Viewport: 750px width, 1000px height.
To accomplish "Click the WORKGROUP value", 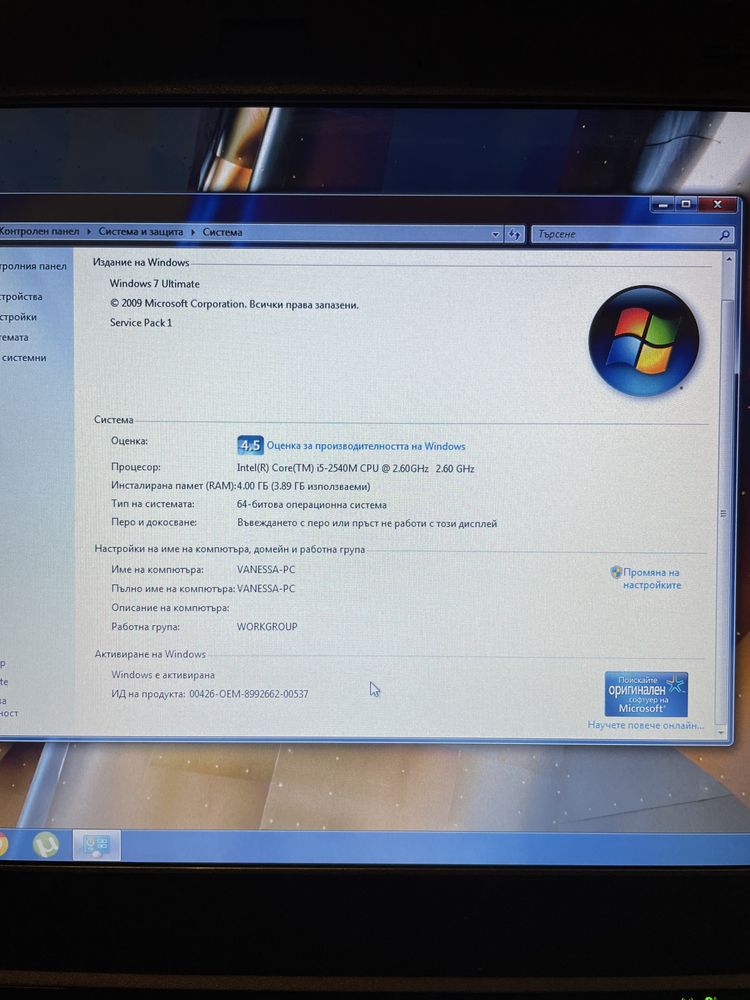I will point(267,626).
